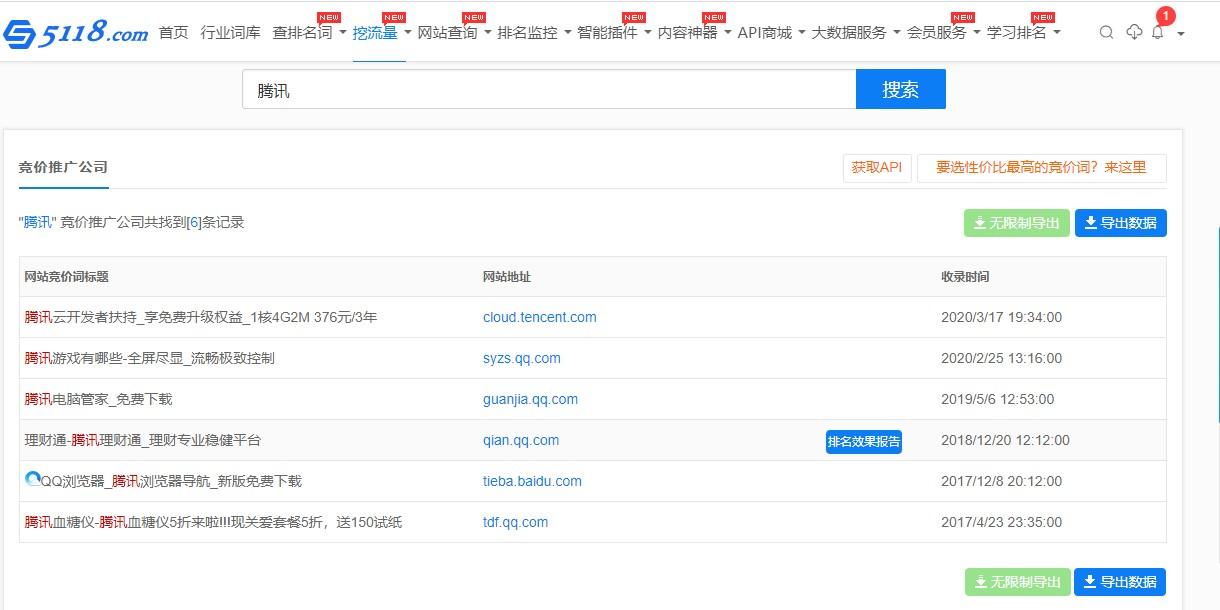Expand the 大数据服务 dropdown menu
The image size is (1220, 610).
[856, 32]
